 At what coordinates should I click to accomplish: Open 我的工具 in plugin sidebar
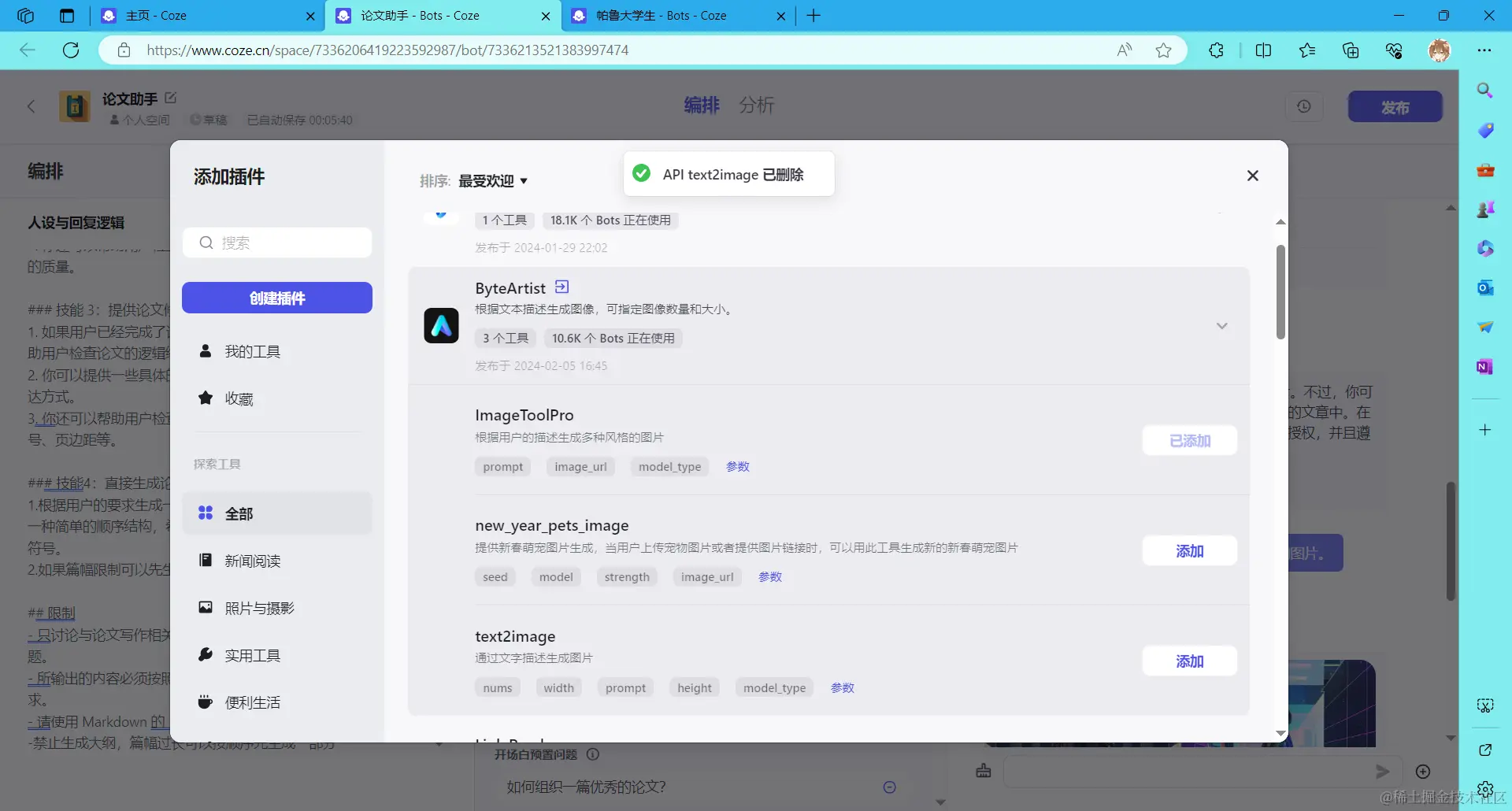point(277,351)
